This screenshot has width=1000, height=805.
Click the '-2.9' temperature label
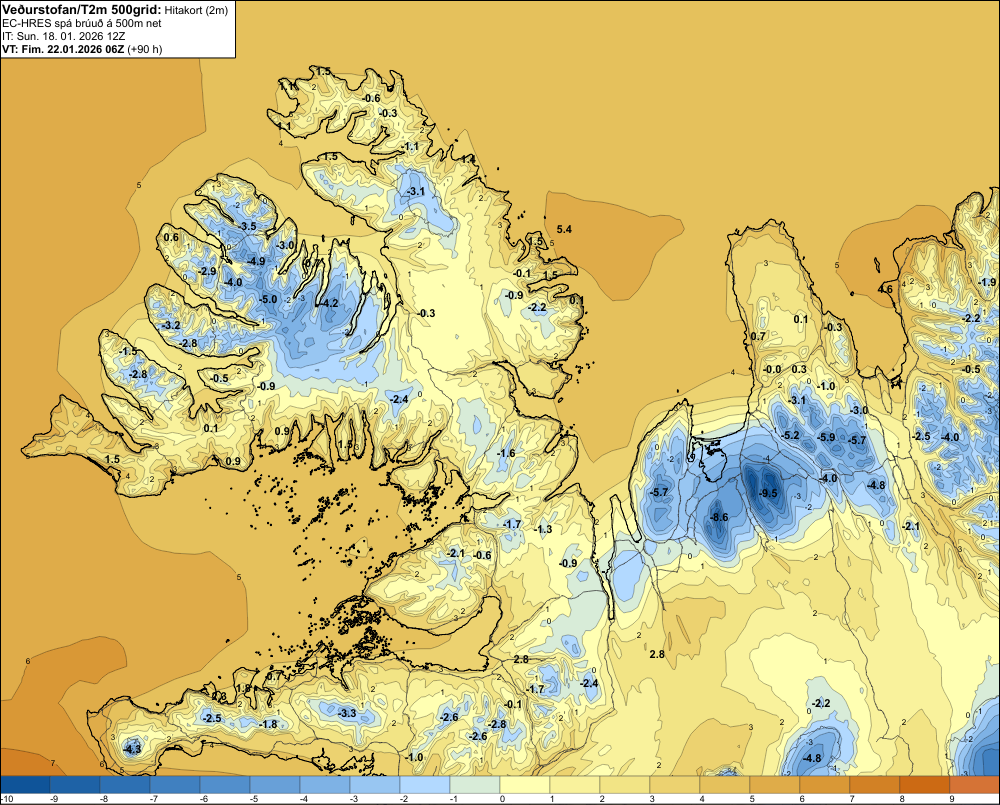point(207,271)
